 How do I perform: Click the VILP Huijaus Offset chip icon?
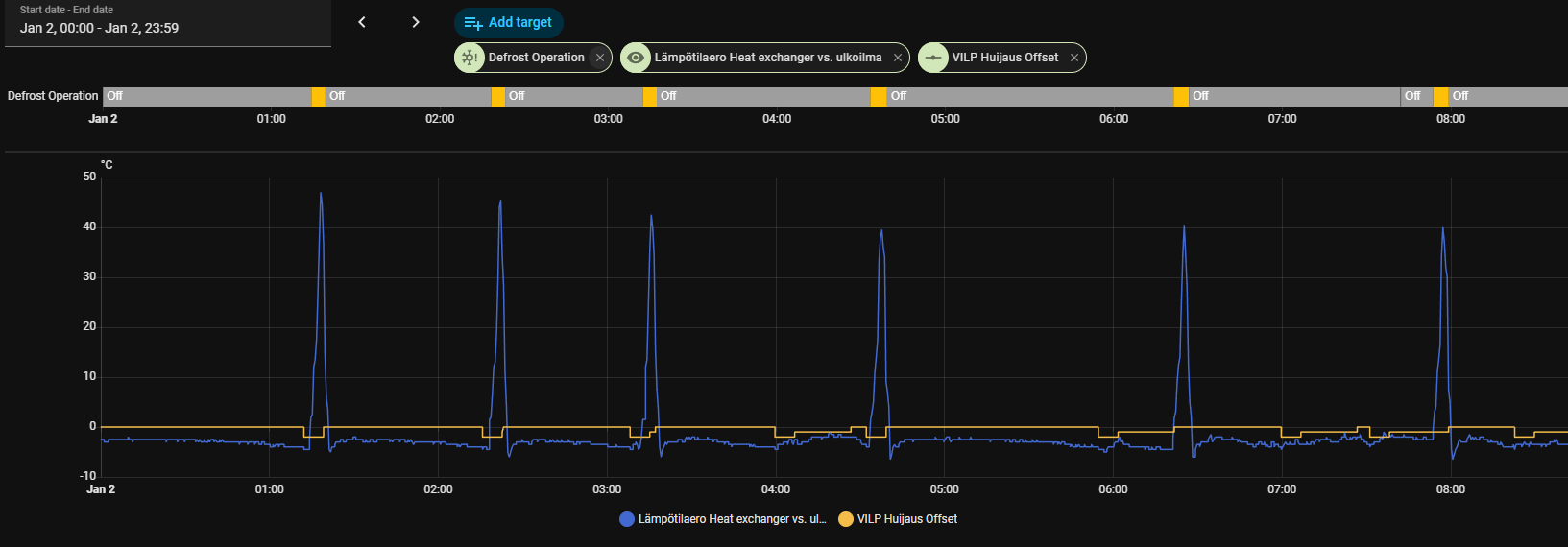[933, 58]
